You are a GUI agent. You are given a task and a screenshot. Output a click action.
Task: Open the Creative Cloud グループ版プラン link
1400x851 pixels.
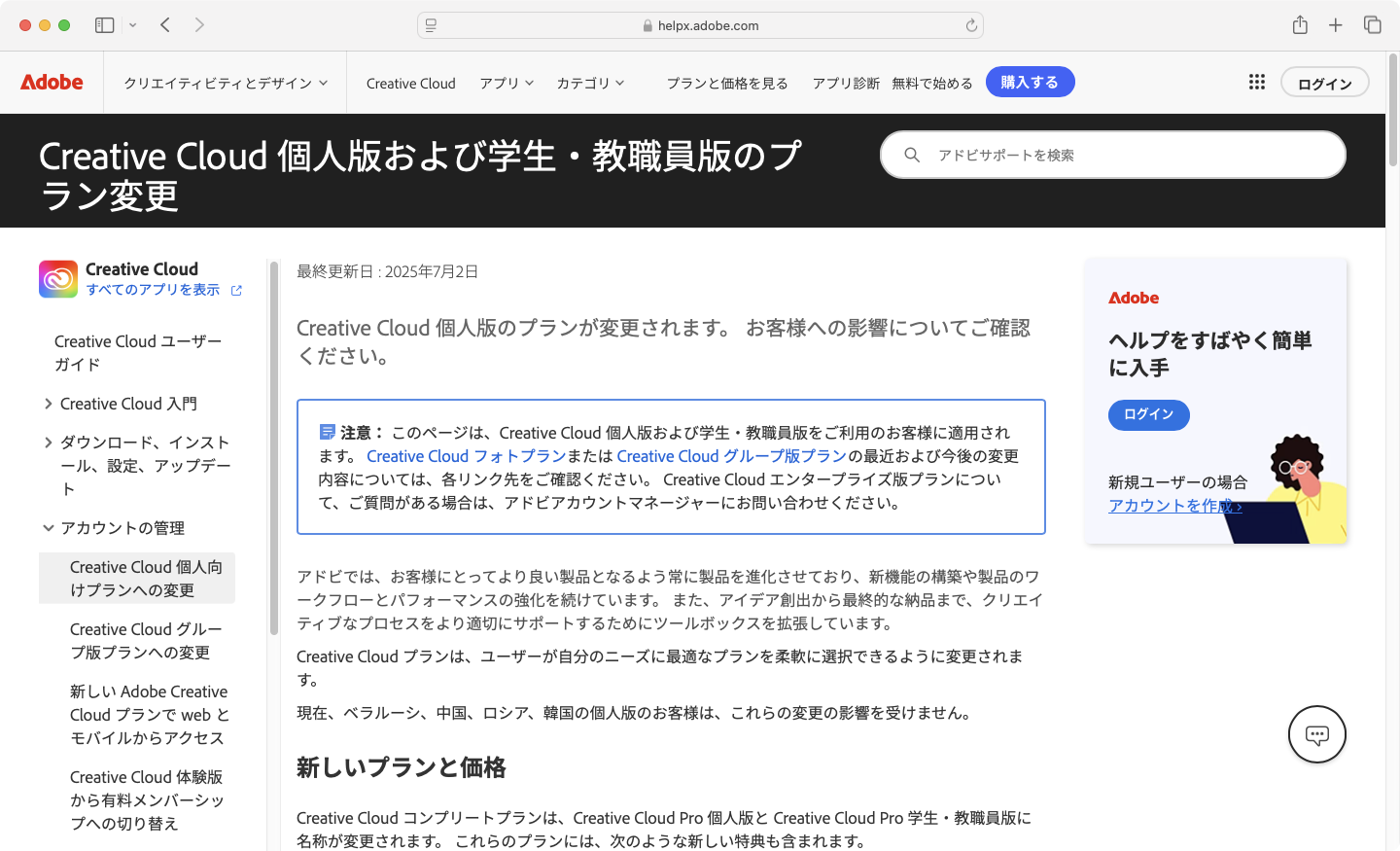[732, 456]
